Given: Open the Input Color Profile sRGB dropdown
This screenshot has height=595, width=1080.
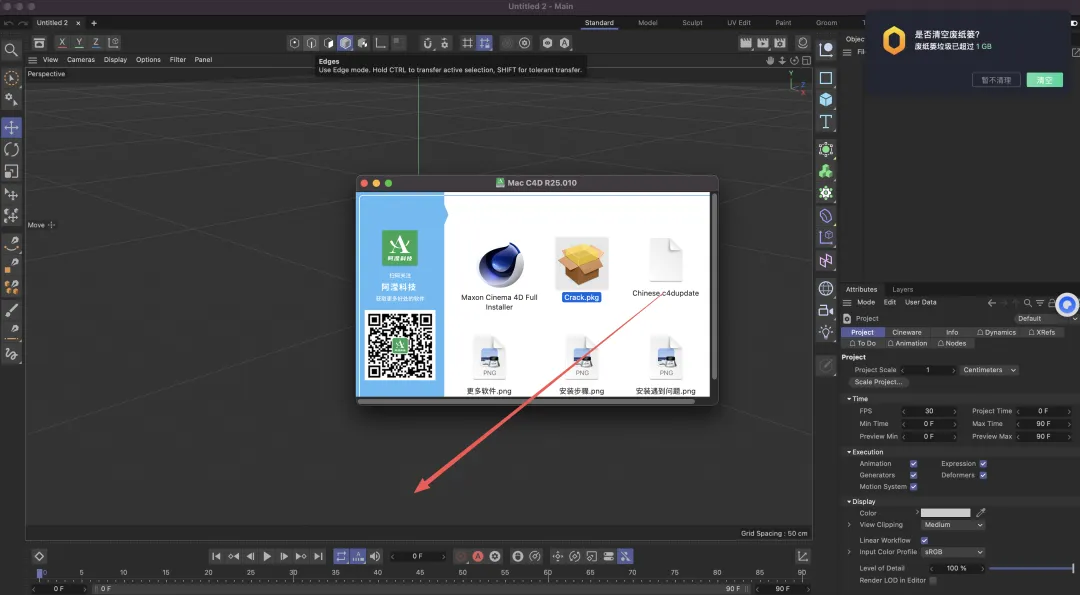Looking at the screenshot, I should [953, 552].
